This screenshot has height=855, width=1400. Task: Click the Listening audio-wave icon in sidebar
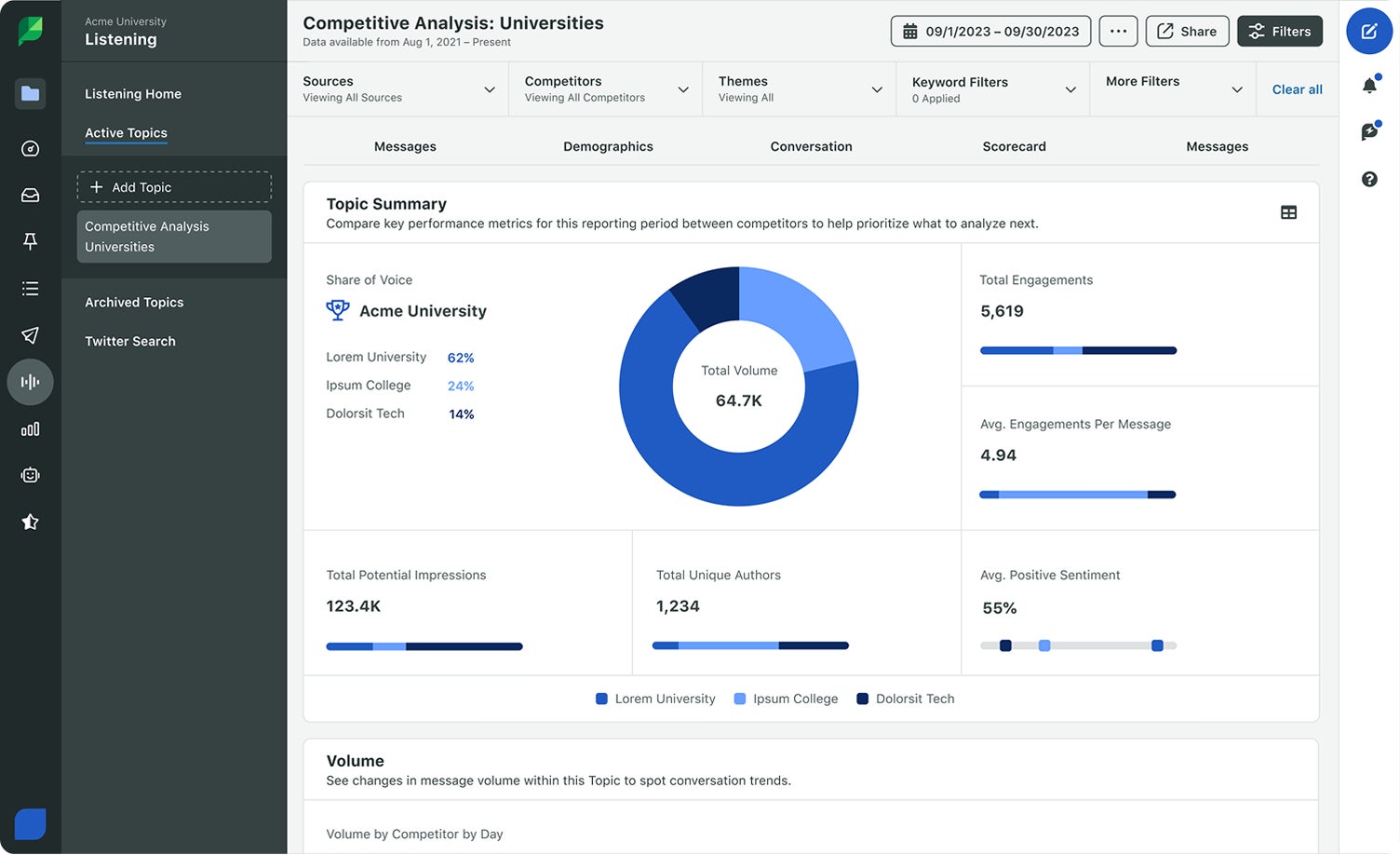coord(30,382)
